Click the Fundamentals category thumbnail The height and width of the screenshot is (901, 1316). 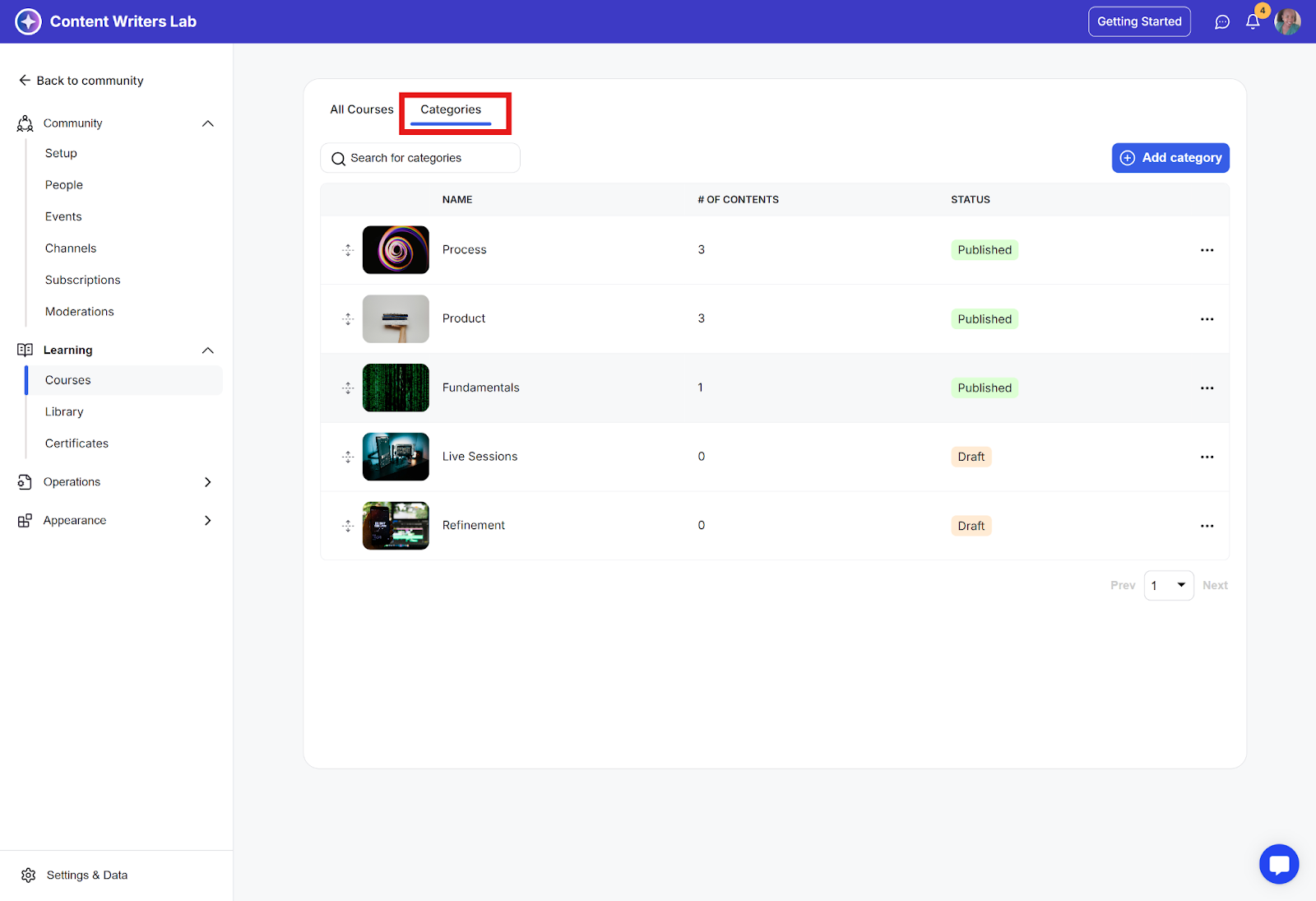pos(396,388)
